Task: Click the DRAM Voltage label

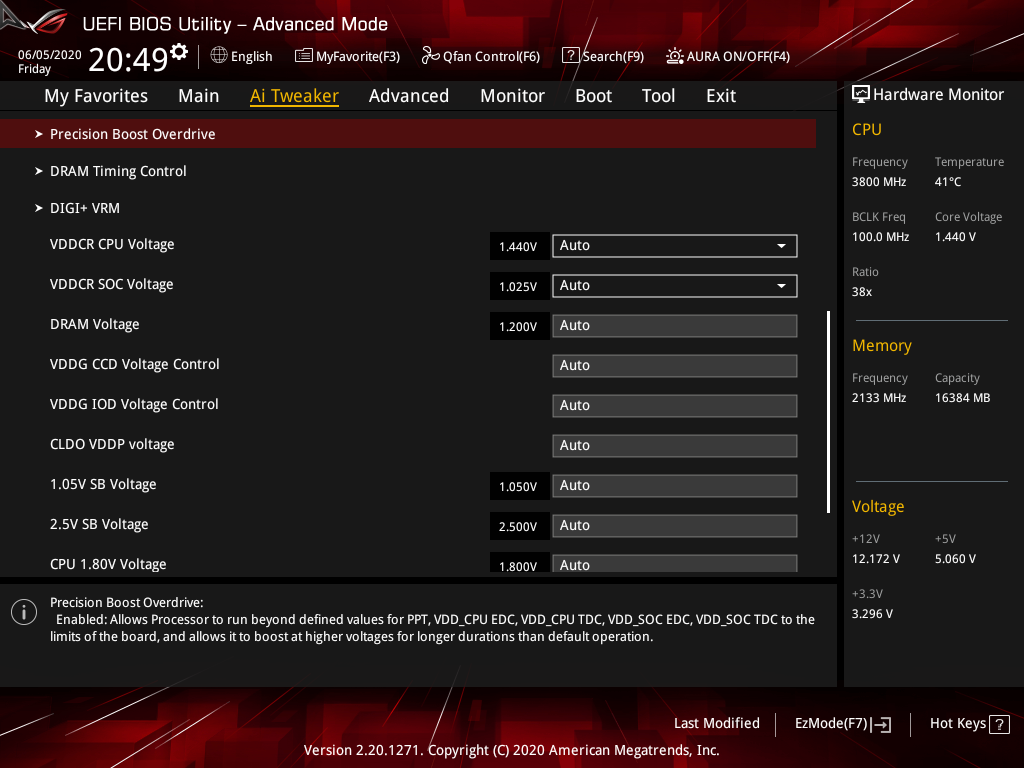Action: click(95, 325)
